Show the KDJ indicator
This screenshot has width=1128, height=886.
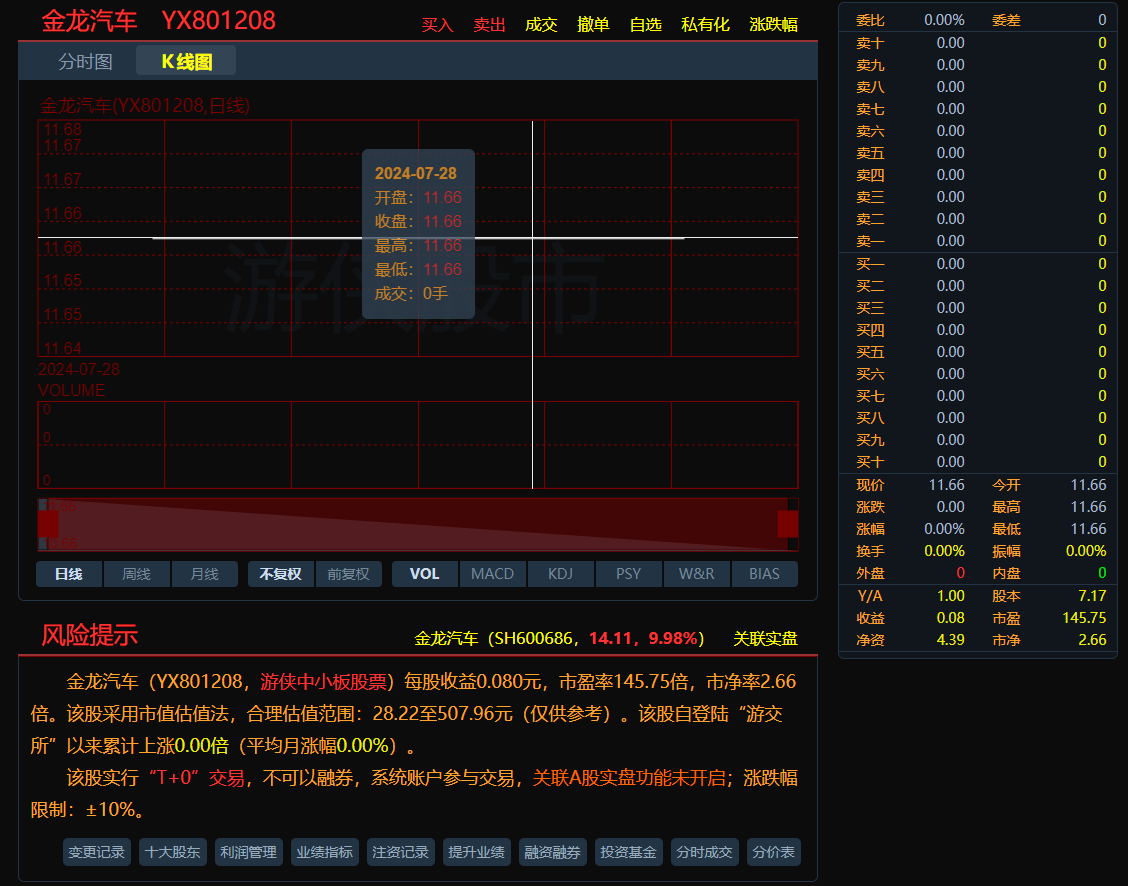tap(560, 574)
